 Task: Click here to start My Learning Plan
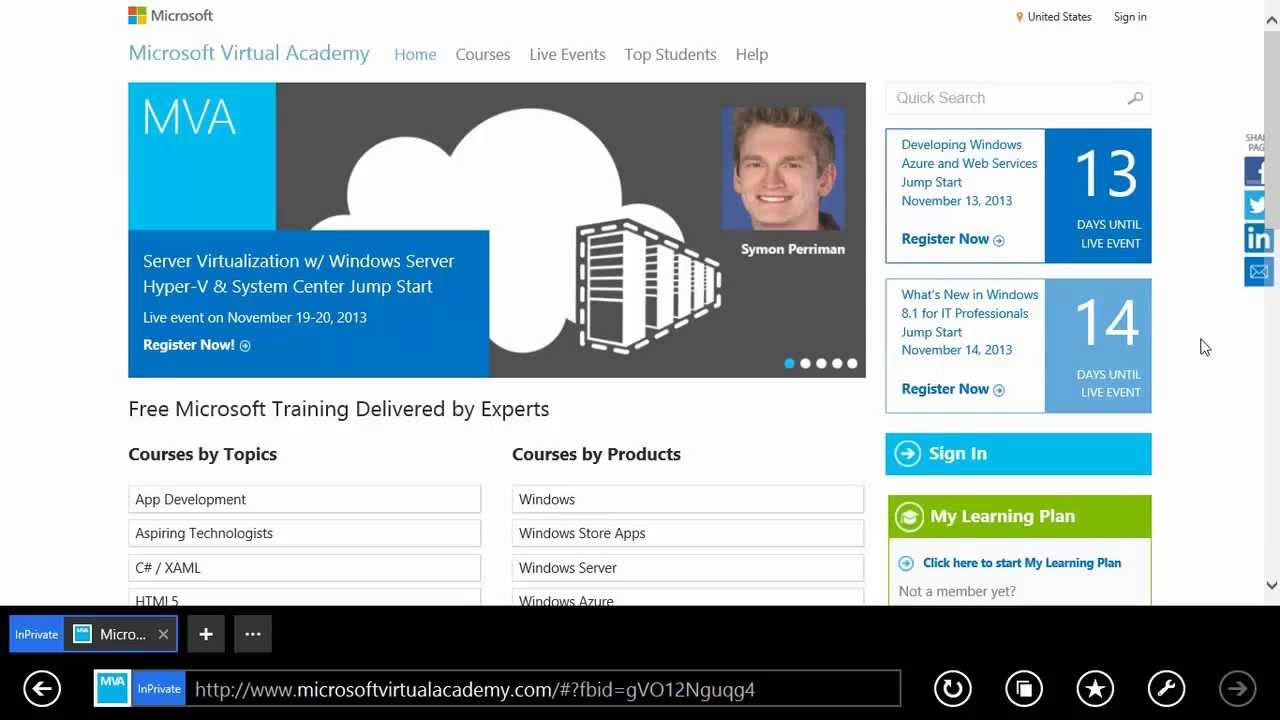pyautogui.click(x=1022, y=563)
